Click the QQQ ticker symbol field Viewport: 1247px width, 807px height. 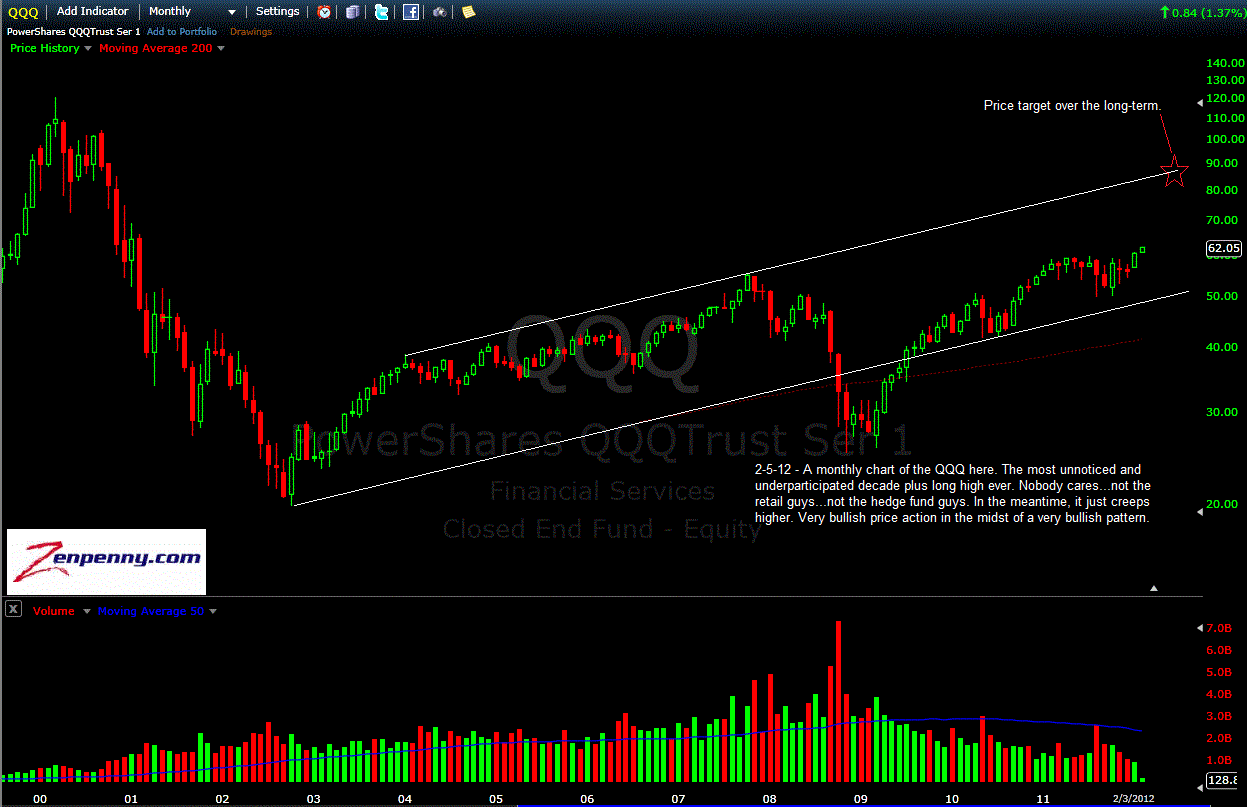coord(24,12)
